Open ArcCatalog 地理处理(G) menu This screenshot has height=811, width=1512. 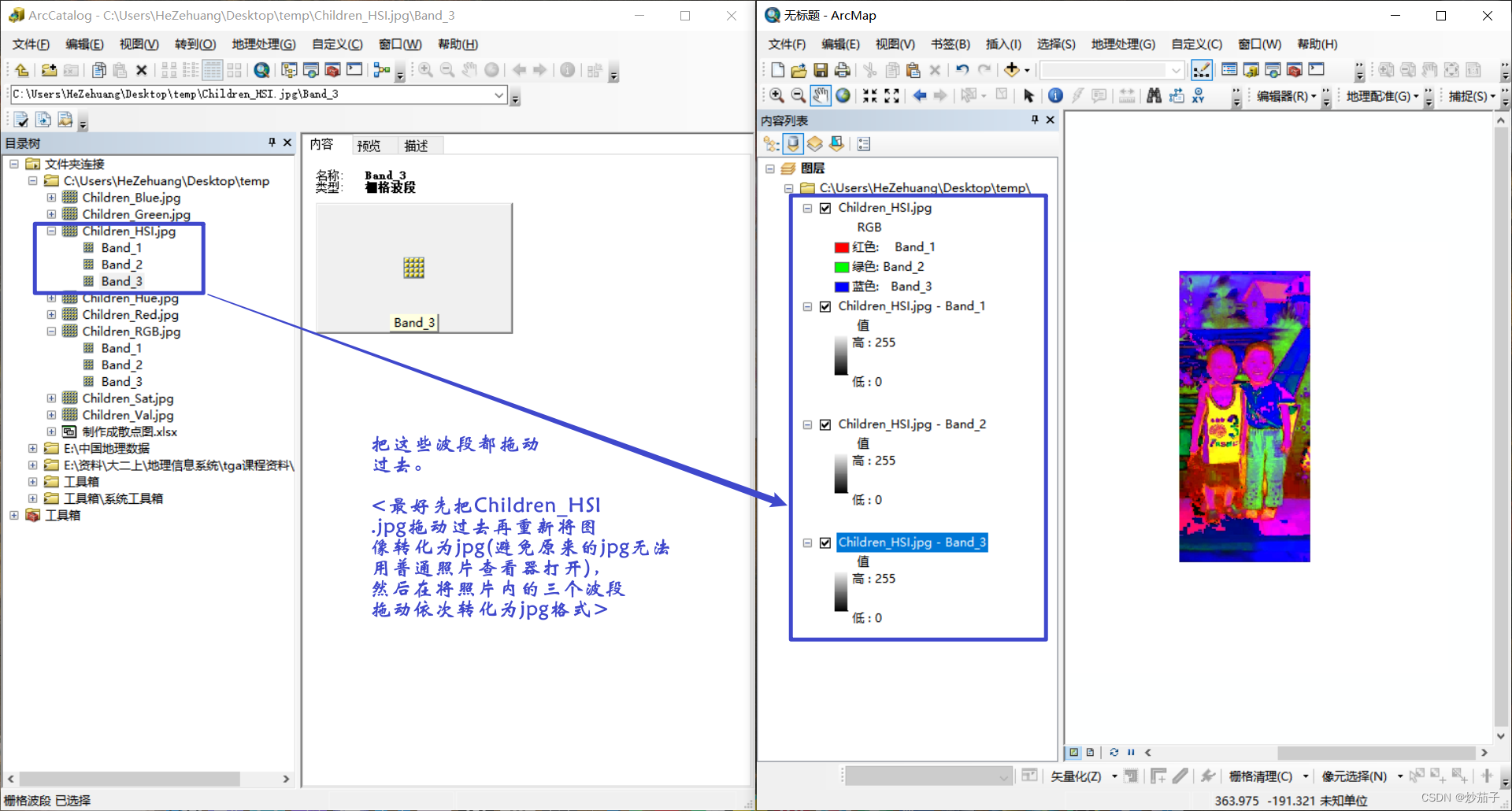pyautogui.click(x=264, y=44)
